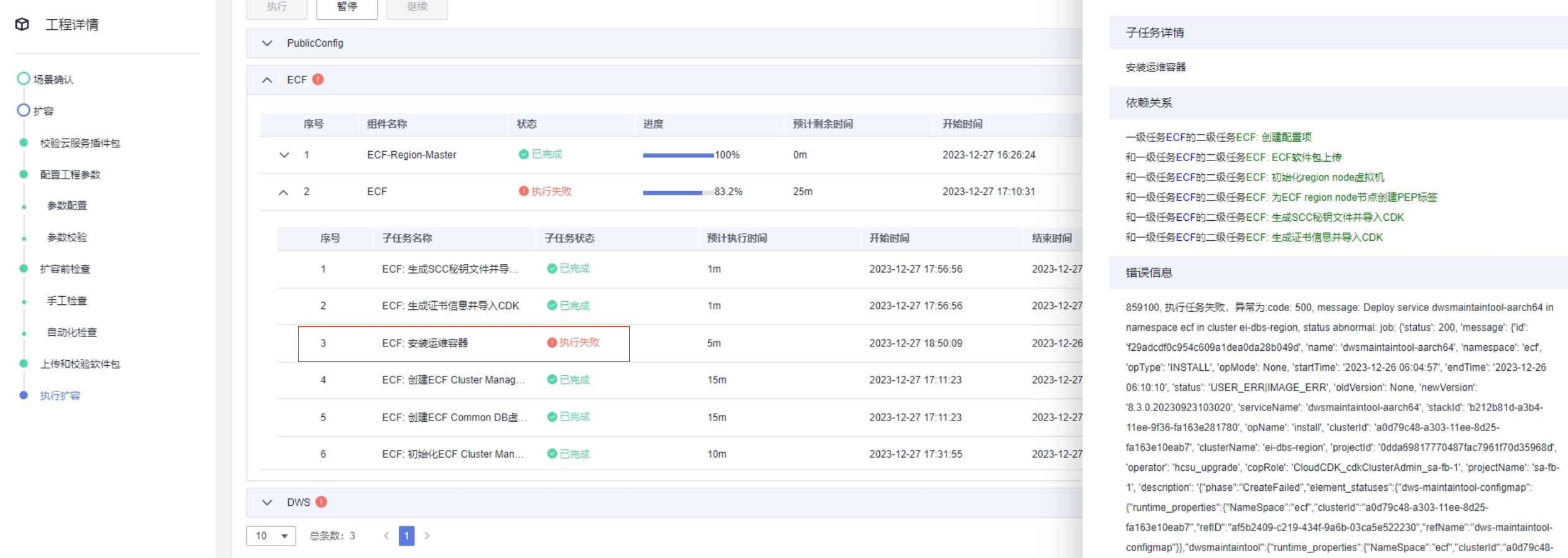Screen dimensions: 1568x558
Task: Go to next page arrow in pagination
Action: click(427, 536)
